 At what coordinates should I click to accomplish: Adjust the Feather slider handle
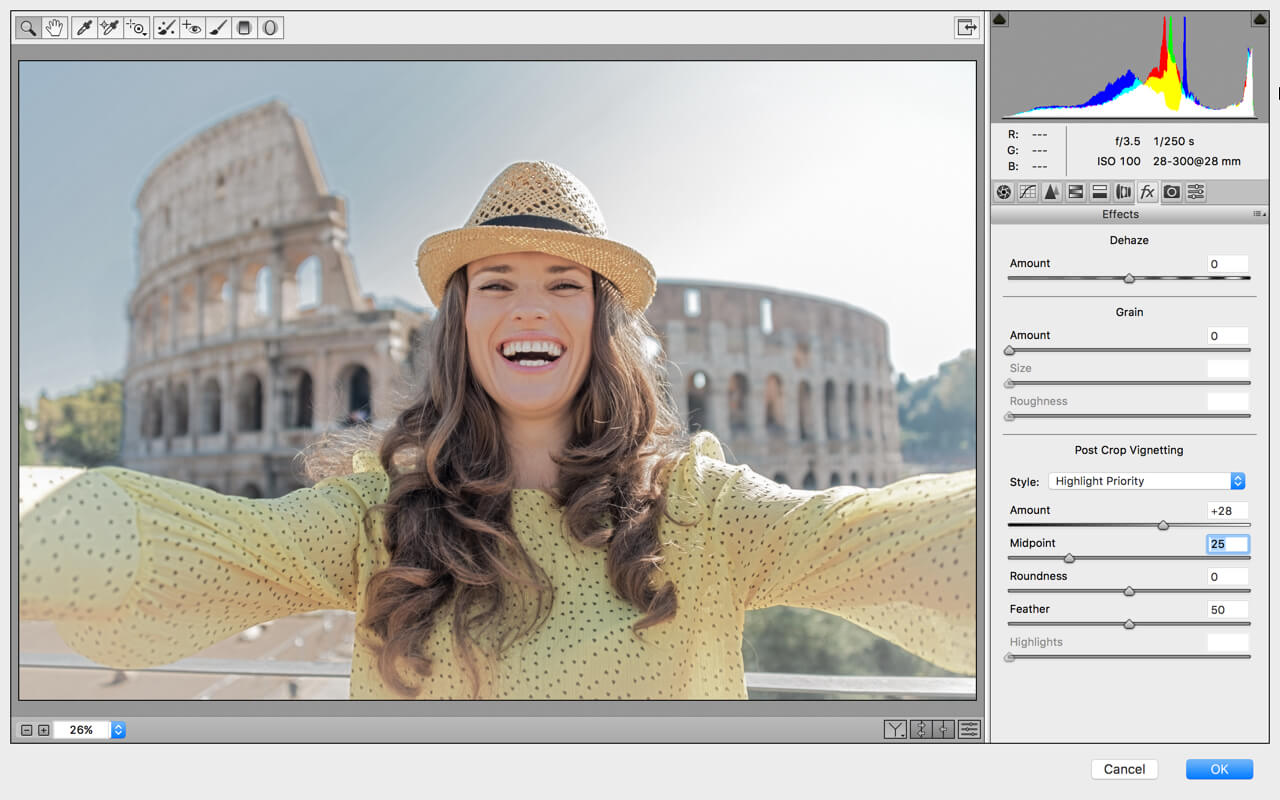pyautogui.click(x=1129, y=624)
